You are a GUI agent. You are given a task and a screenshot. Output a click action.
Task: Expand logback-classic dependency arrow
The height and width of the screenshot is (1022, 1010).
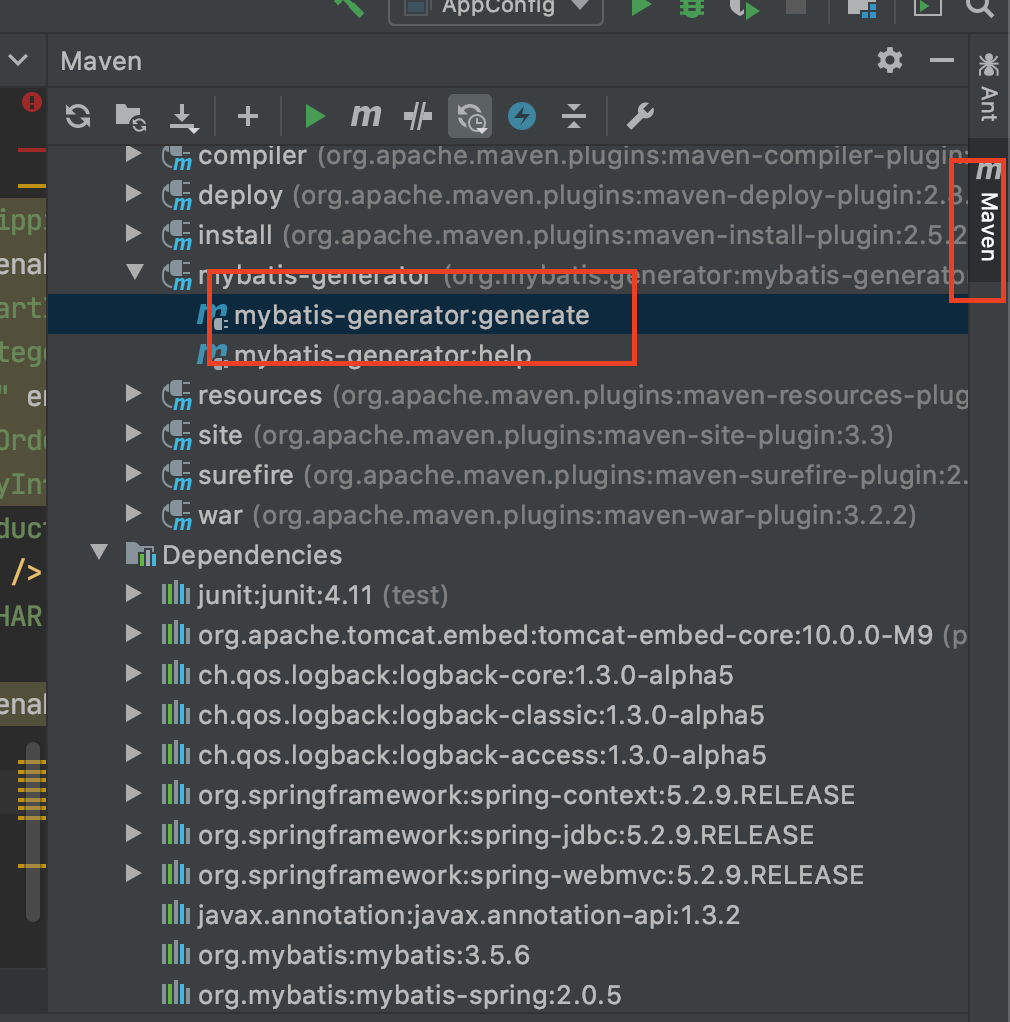pos(134,714)
